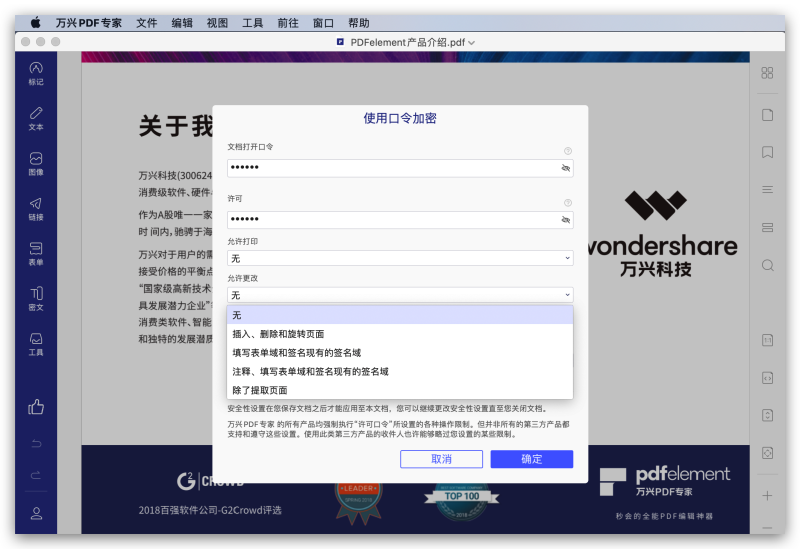Screen dimensions: 800x549
Task: Expand the 允许打印 dropdown
Action: (x=400, y=258)
